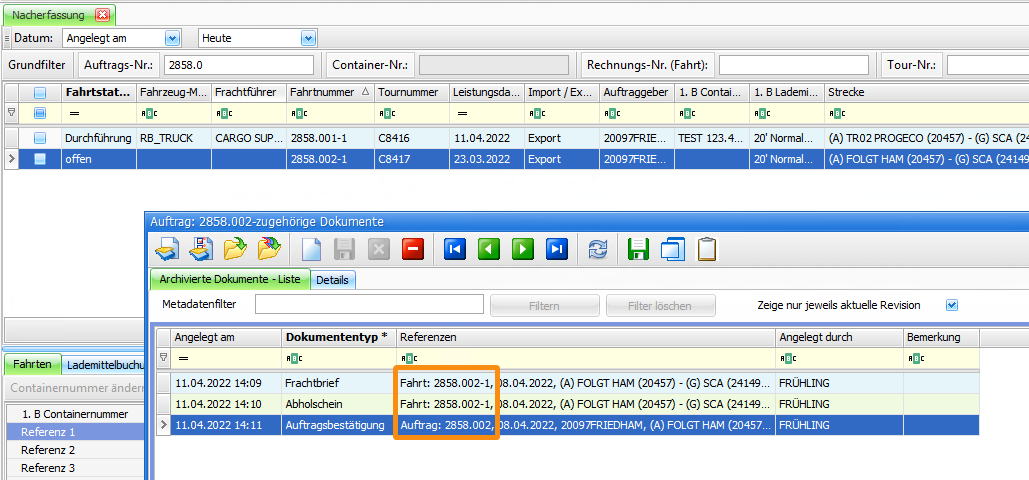Go to previous record green arrow
Viewport: 1029px width, 480px height.
click(x=489, y=249)
